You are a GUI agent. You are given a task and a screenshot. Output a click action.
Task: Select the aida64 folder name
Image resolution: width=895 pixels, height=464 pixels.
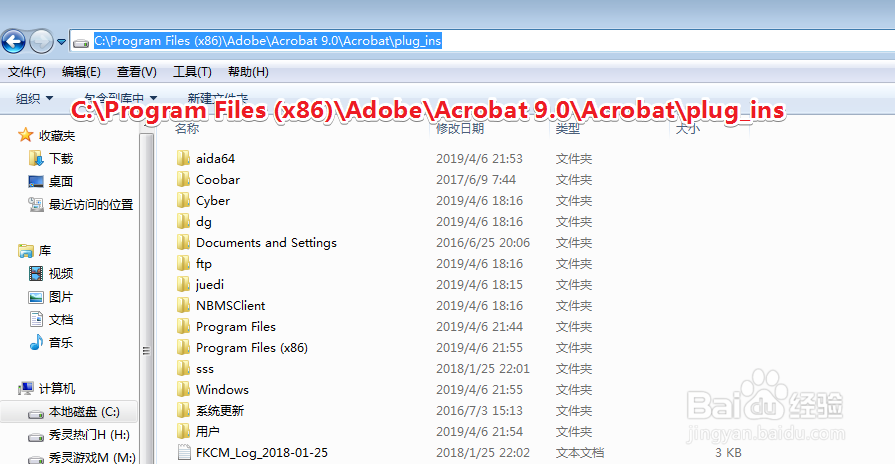pos(215,159)
